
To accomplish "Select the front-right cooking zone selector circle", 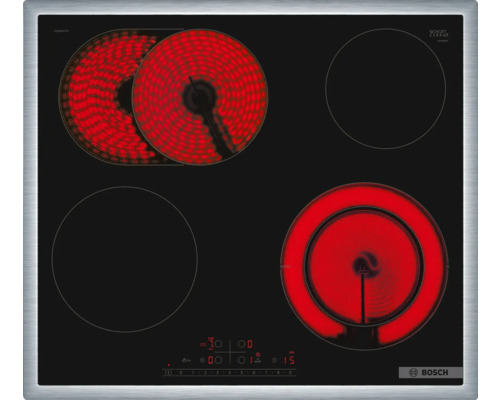I will pos(242,360).
